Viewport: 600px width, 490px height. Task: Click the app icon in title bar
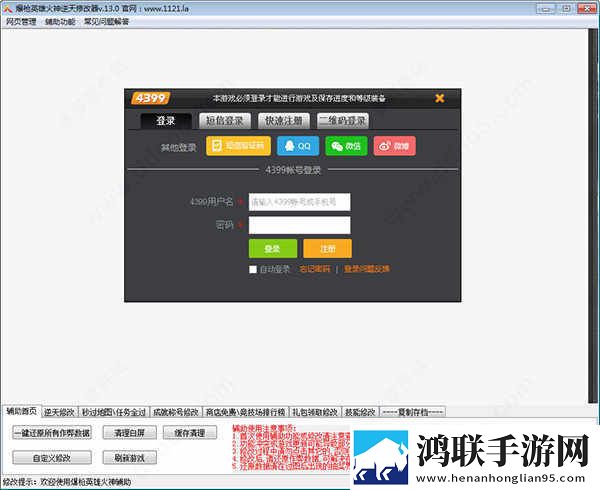point(7,8)
